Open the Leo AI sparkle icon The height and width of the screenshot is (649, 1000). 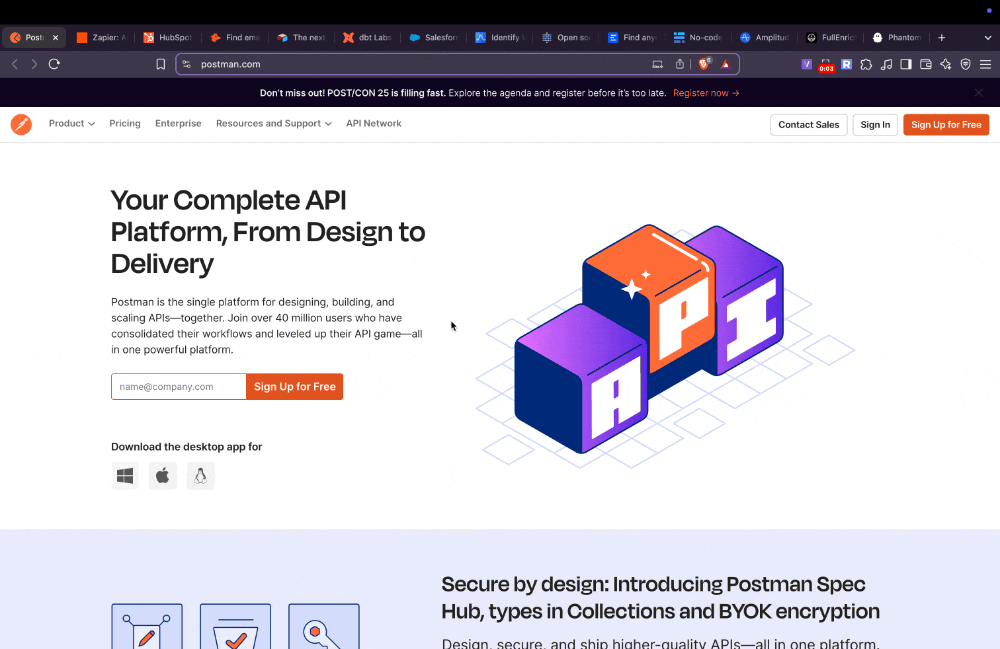point(946,64)
